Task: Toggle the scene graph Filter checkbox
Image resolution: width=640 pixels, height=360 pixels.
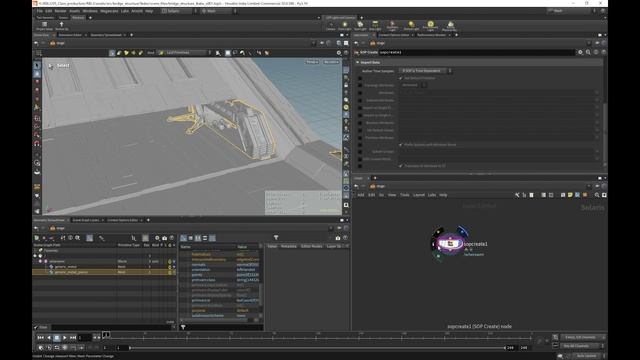Action: pyautogui.click(x=36, y=327)
